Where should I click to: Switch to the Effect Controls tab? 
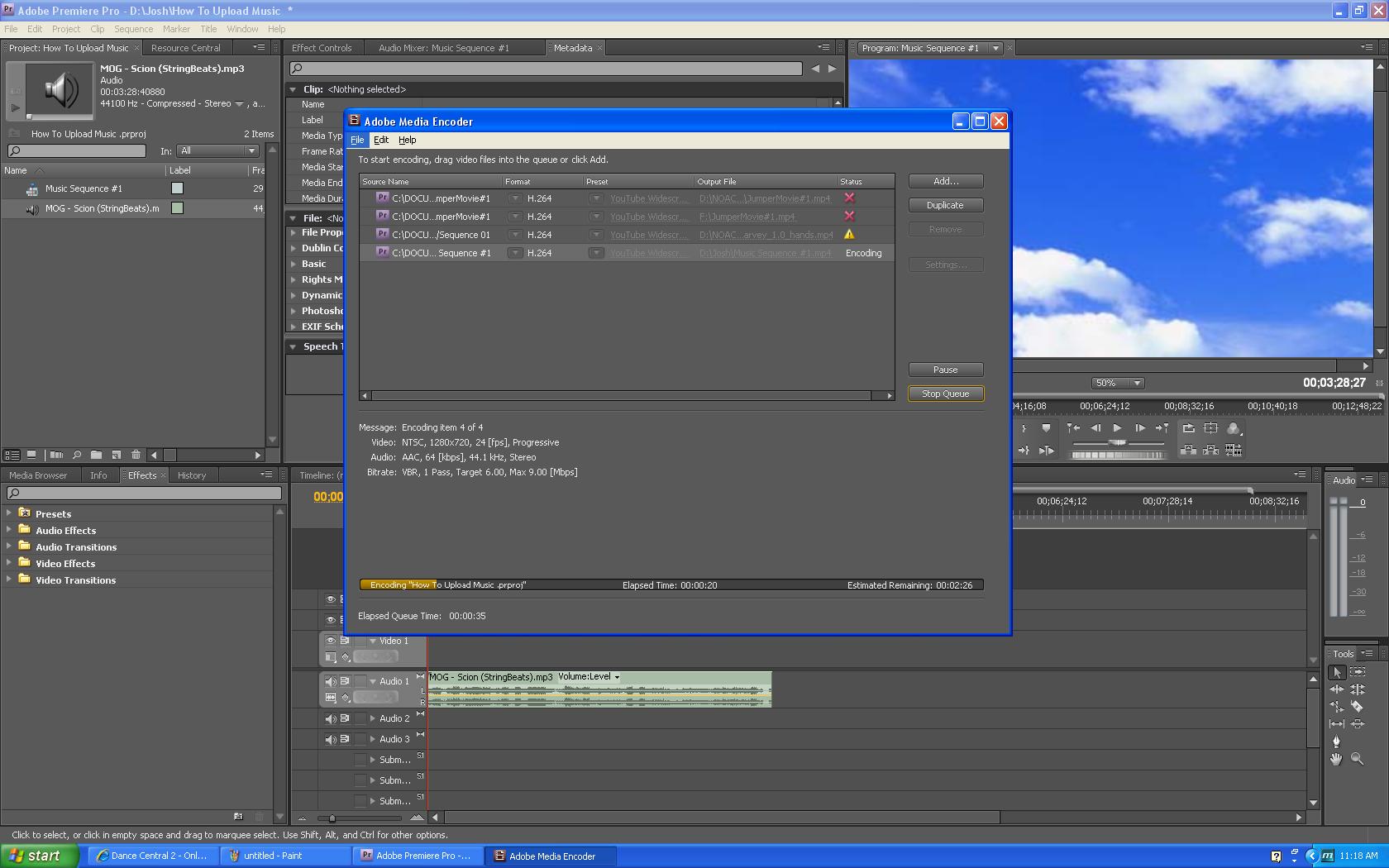tap(322, 48)
